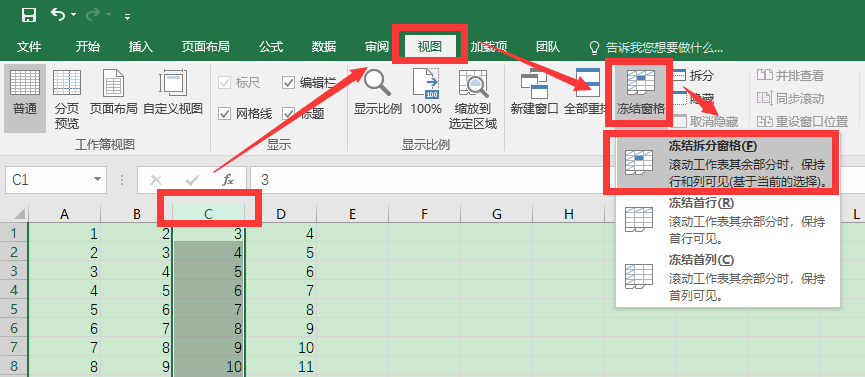Click 重设窗口位置 button

click(802, 121)
